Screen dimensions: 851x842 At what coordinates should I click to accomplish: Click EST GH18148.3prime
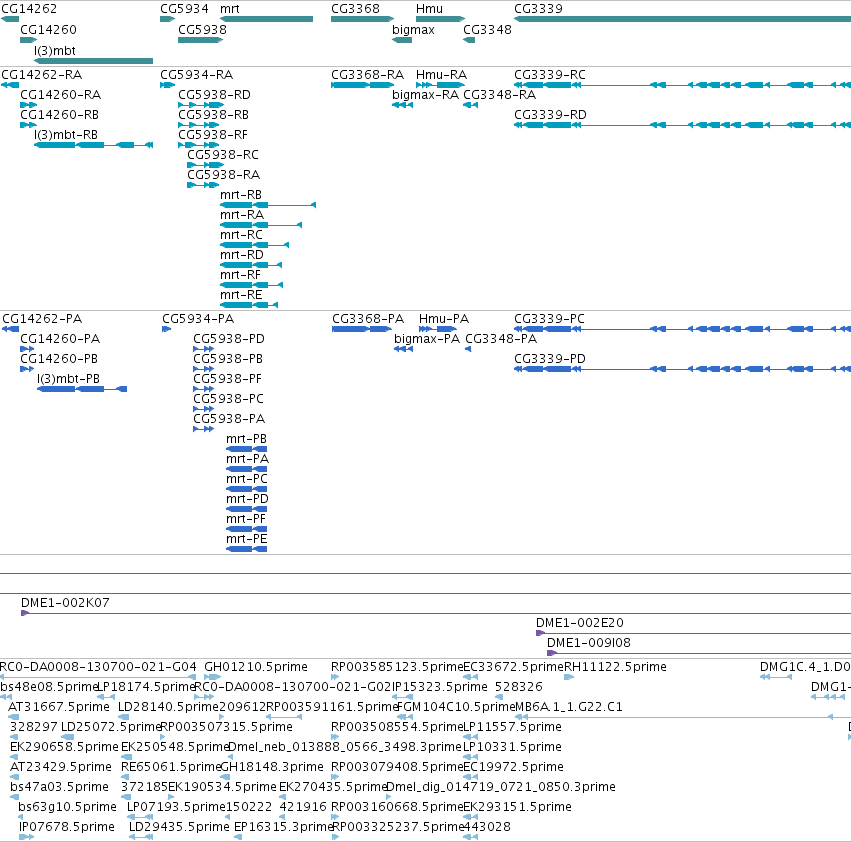(224, 777)
